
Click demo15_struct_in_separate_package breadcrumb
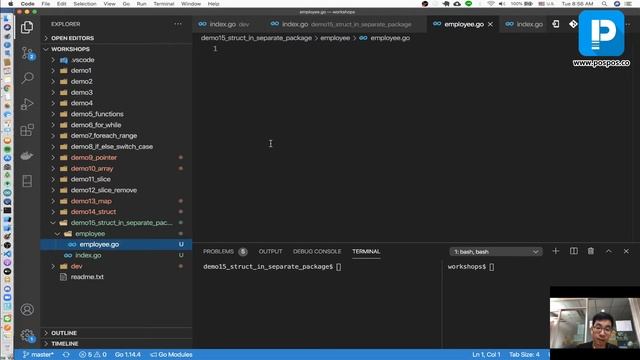pyautogui.click(x=256, y=38)
